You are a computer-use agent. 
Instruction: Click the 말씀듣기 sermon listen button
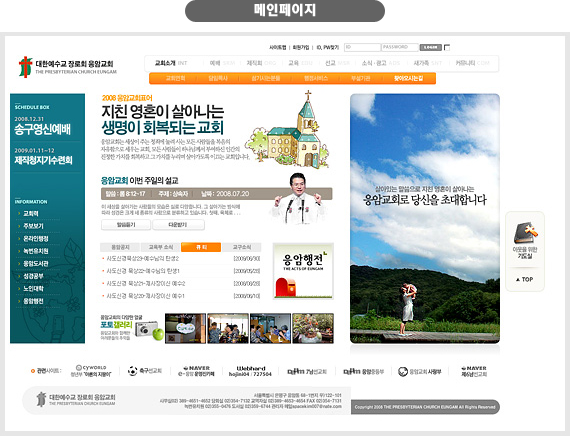tap(126, 225)
